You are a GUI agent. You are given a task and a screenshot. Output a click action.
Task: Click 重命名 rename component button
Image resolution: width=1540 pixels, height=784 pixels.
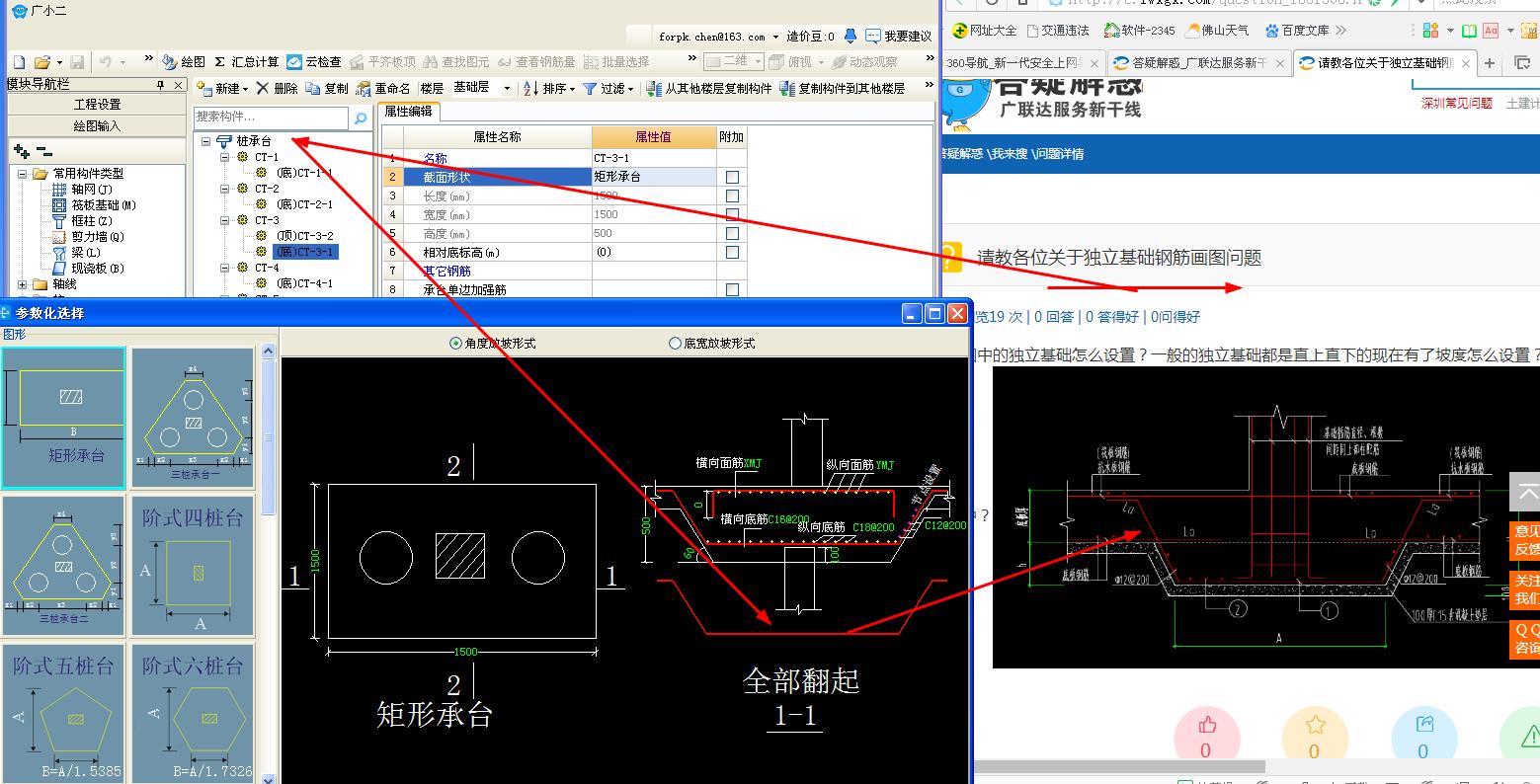(383, 88)
